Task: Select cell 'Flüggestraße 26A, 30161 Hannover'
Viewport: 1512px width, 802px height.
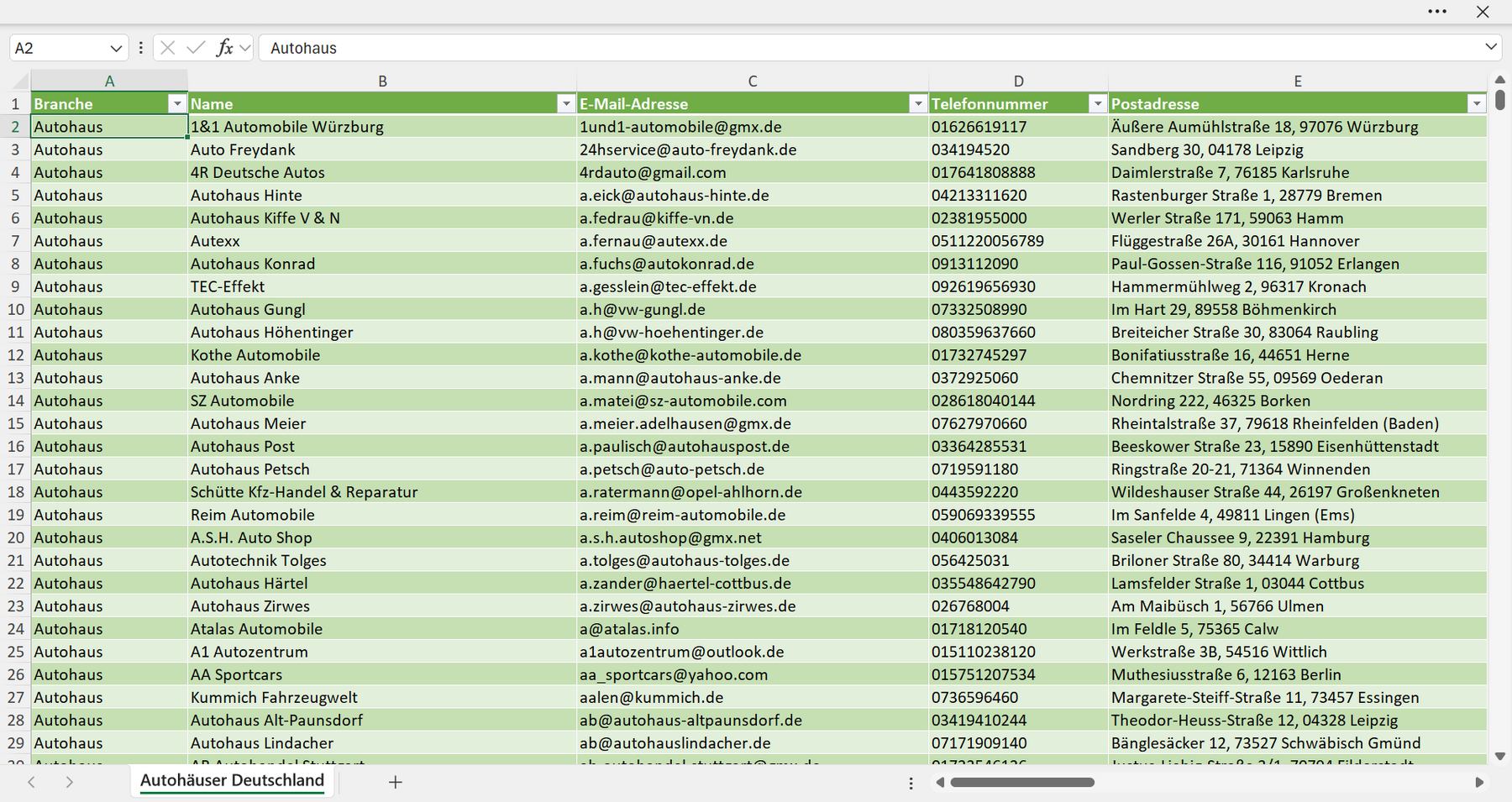Action: click(1298, 240)
